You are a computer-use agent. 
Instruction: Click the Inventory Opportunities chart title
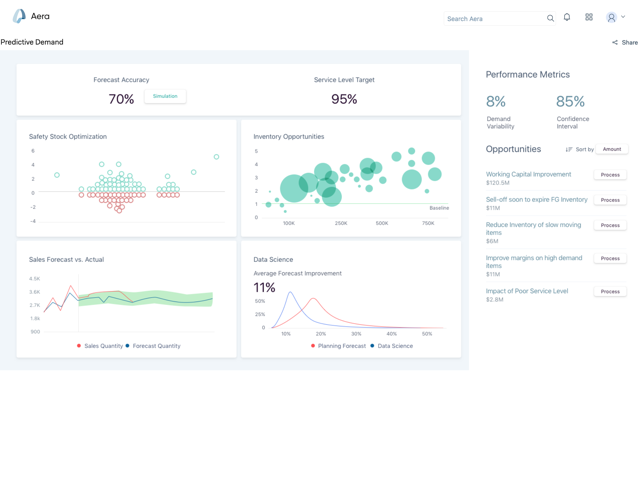[x=289, y=137]
